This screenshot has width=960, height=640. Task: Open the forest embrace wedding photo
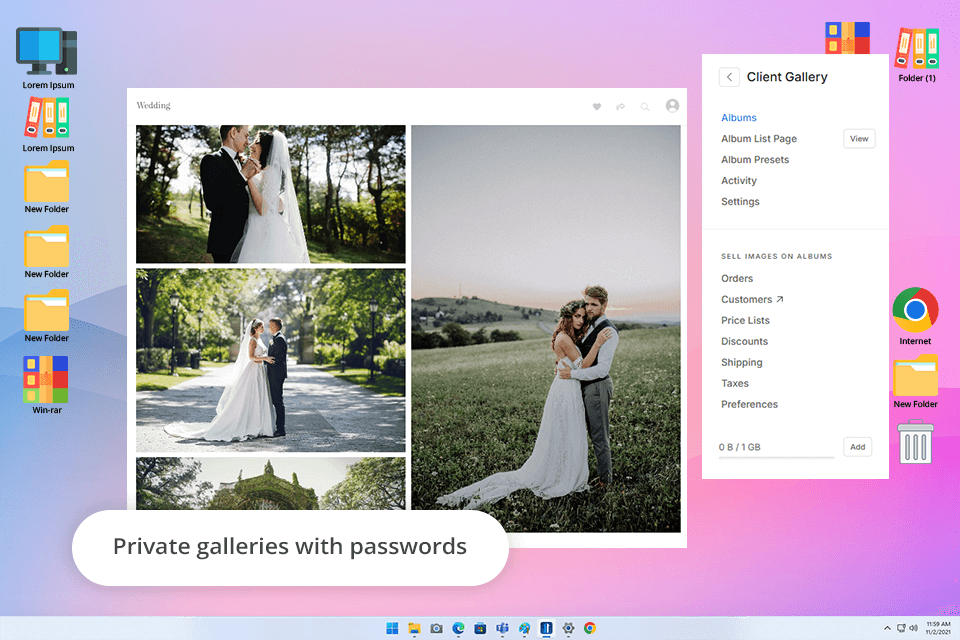(271, 194)
